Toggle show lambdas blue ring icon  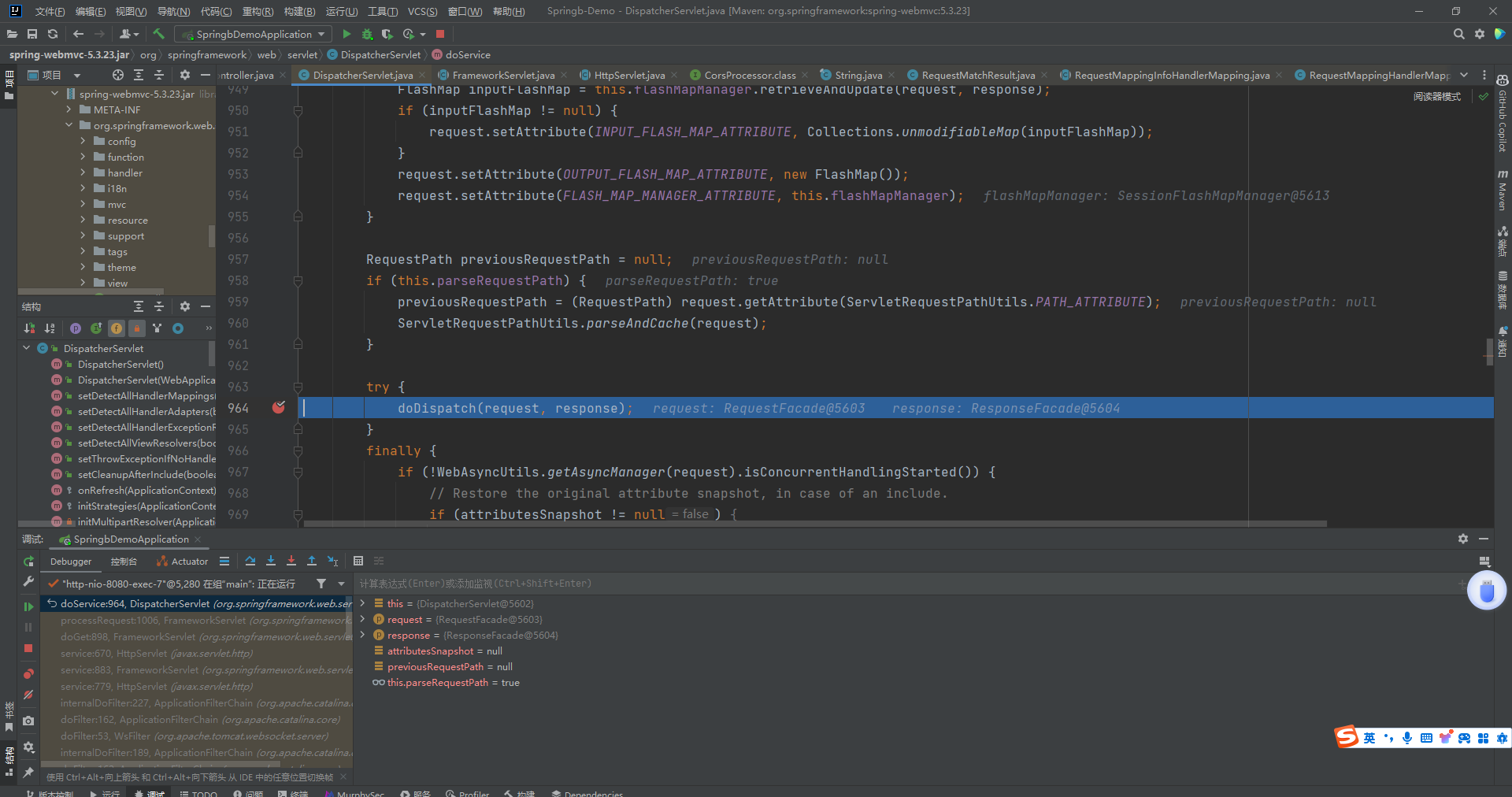tap(178, 328)
